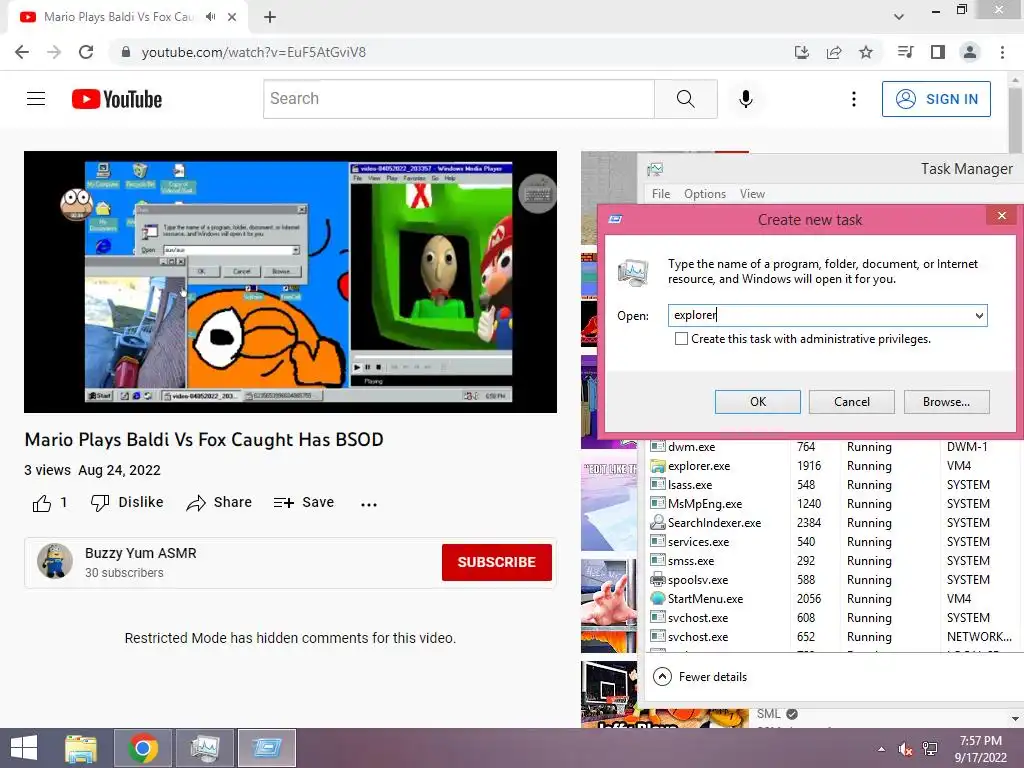
Task: Open Chrome media controls icon
Action: tap(905, 52)
